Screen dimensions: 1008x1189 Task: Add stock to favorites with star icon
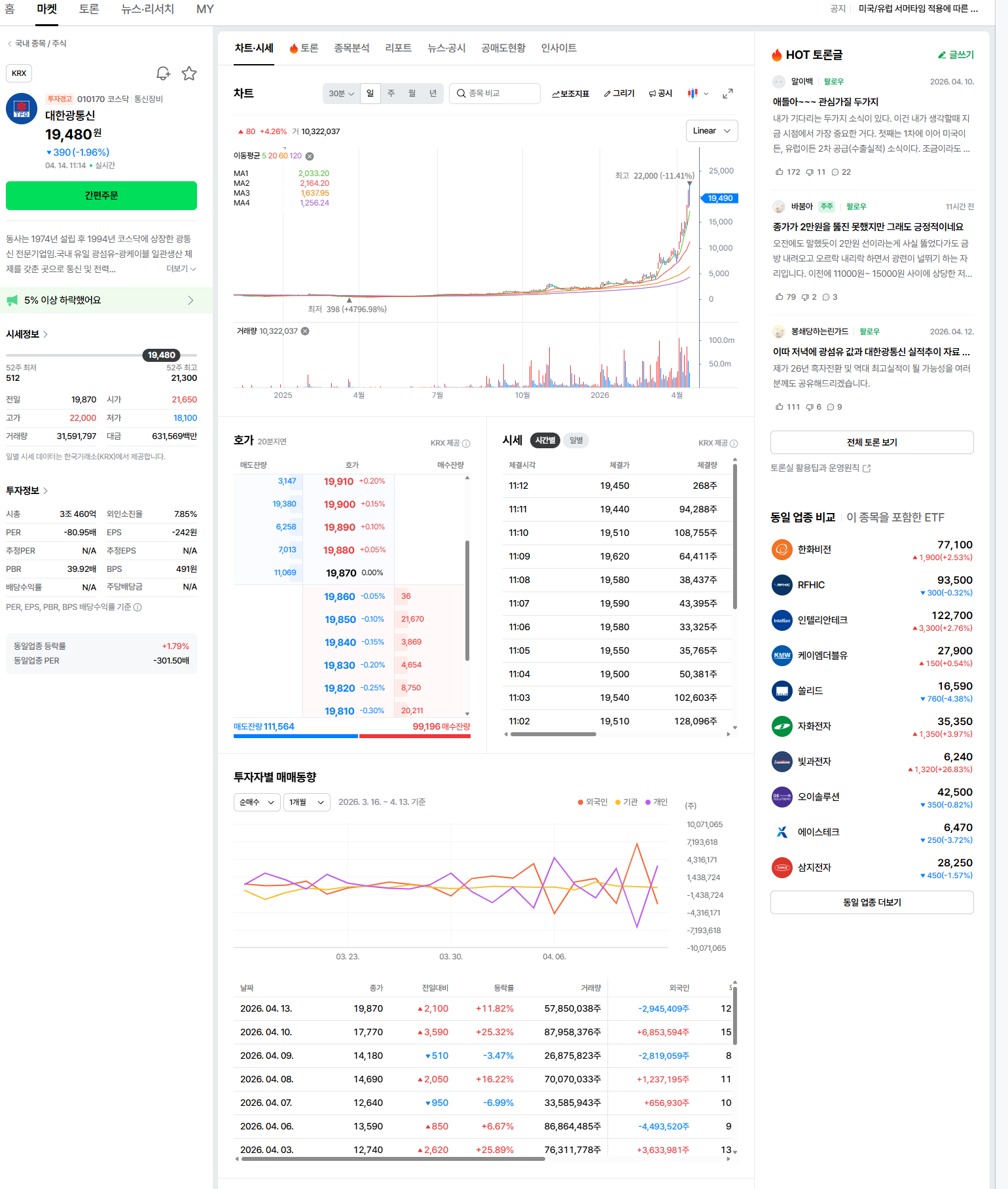tap(189, 73)
